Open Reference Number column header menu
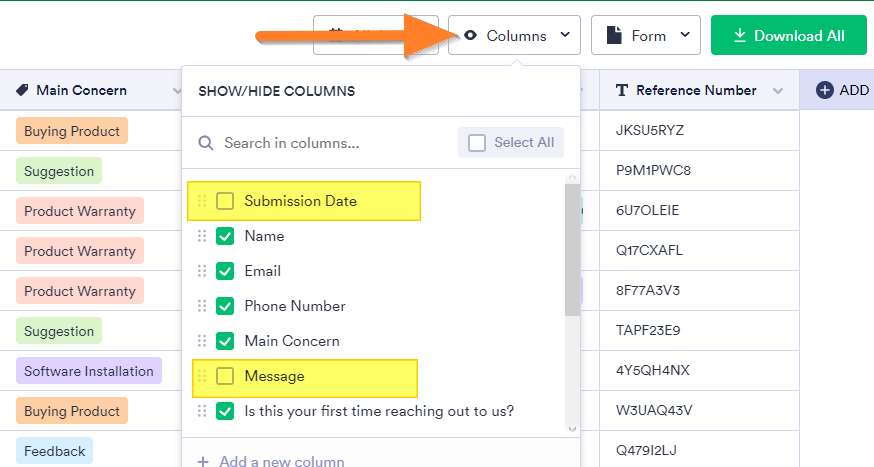874x467 pixels. tap(778, 91)
